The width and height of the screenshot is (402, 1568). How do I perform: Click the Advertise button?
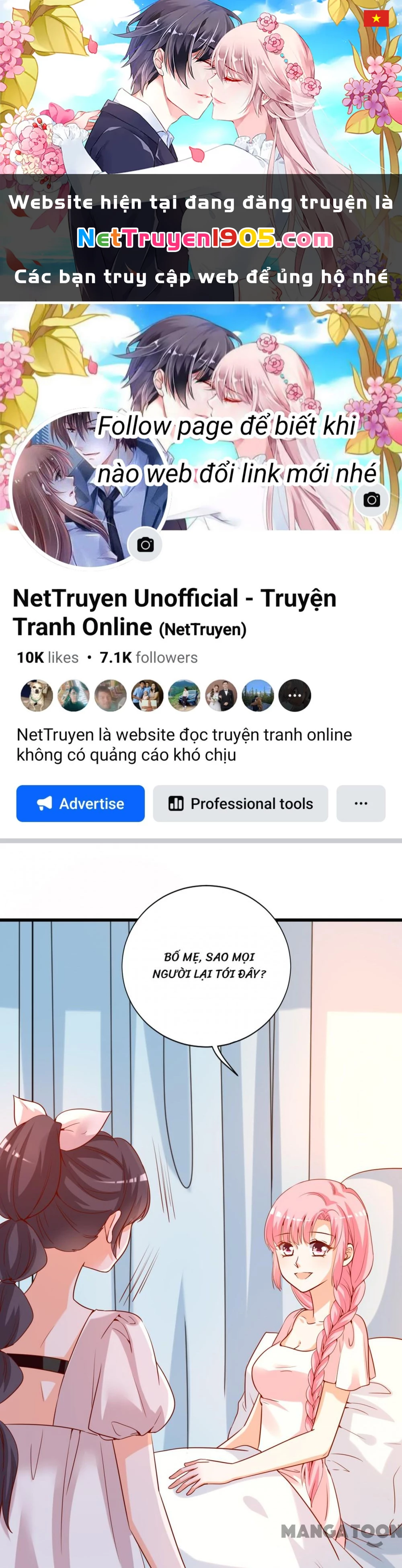pos(80,803)
